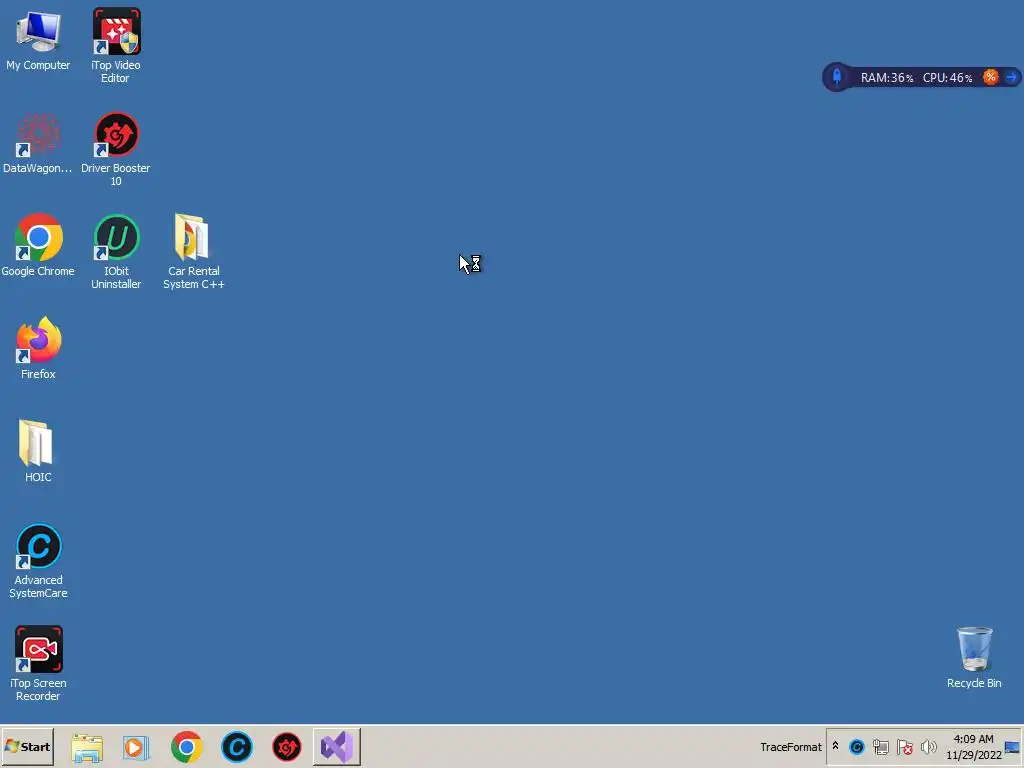
Task: Select Advanced SystemCare desktop shortcut
Action: tap(39, 562)
